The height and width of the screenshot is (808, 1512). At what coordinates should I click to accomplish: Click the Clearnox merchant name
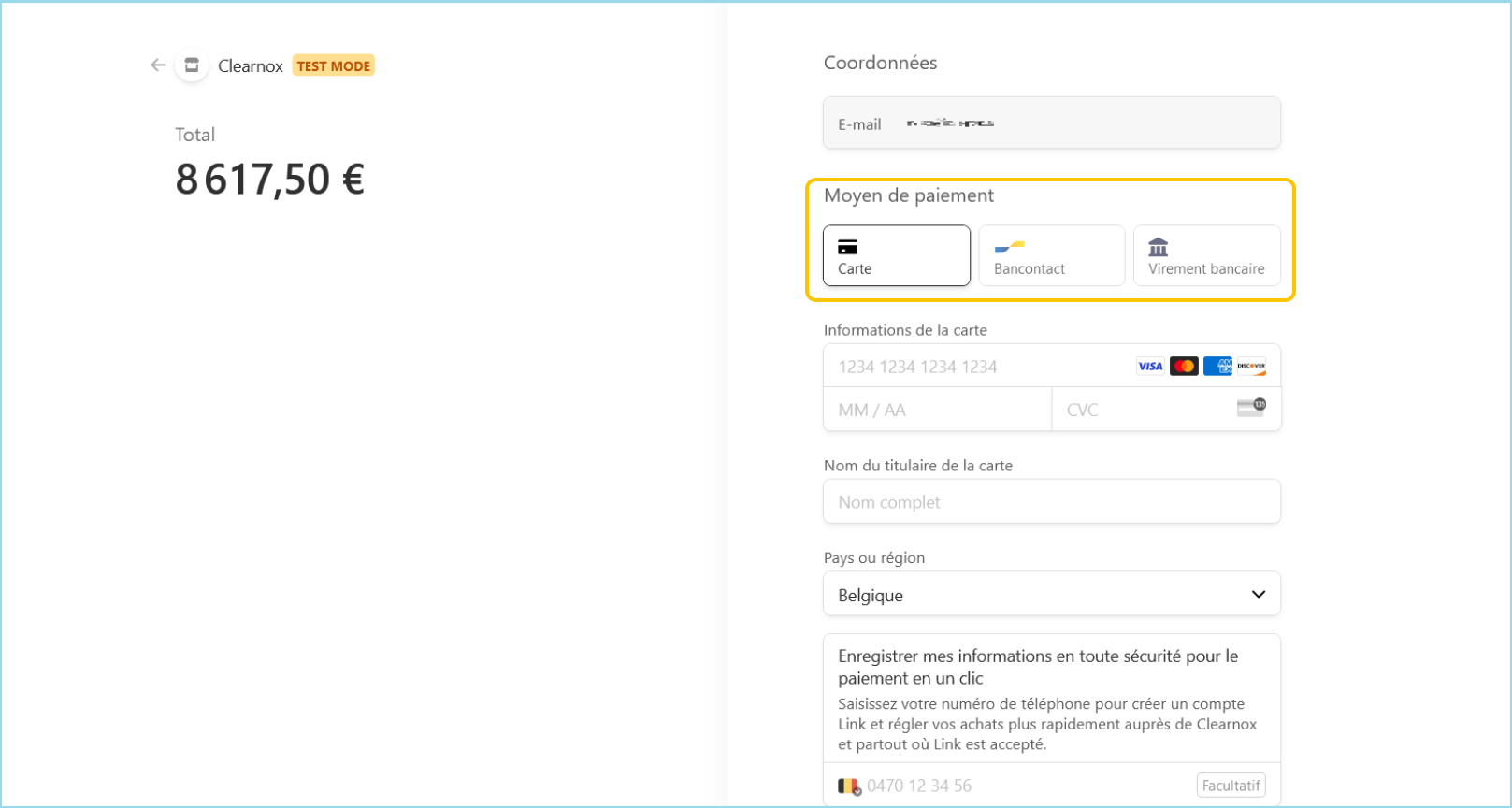coord(251,66)
